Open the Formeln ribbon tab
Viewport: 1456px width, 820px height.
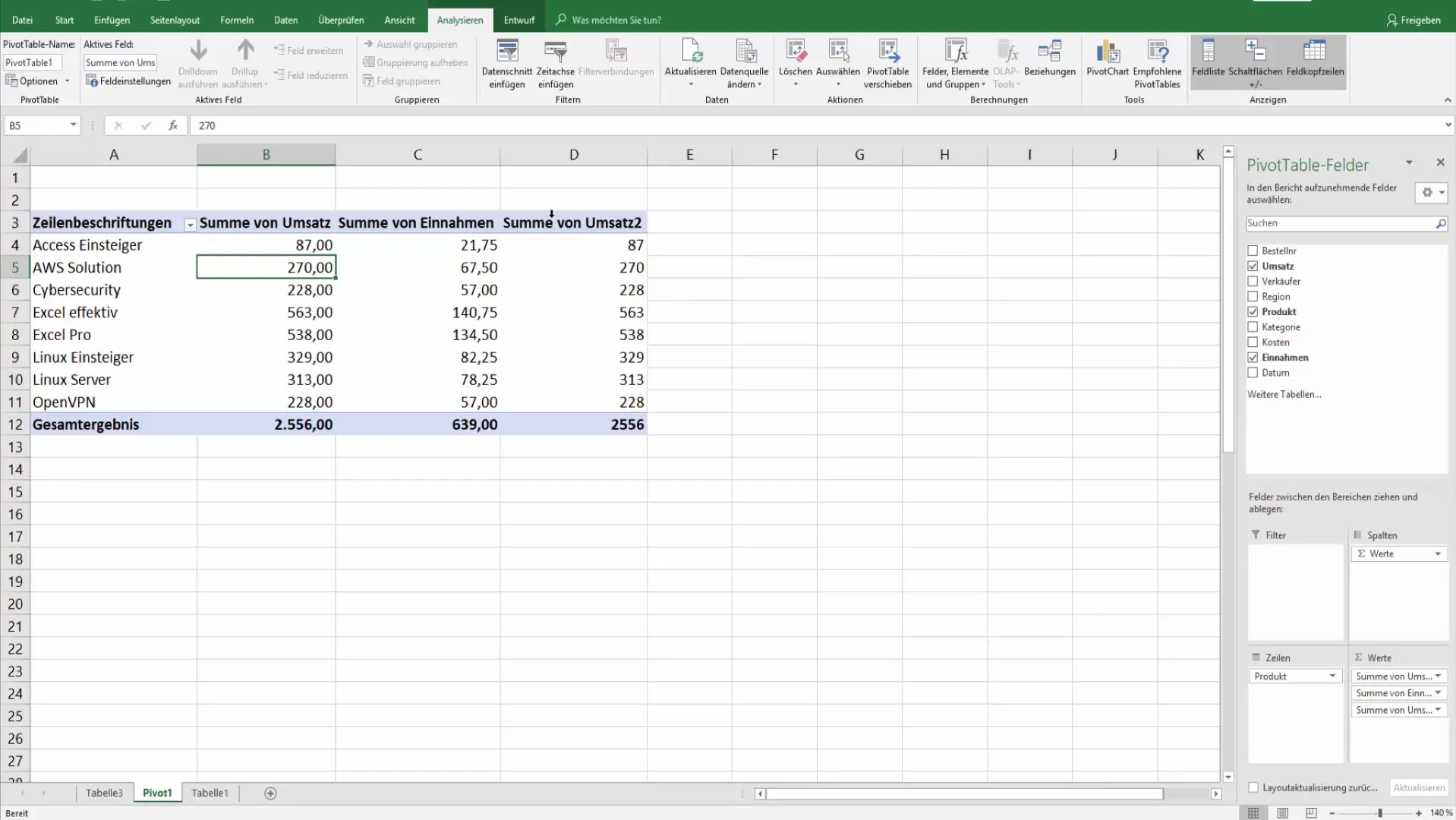pos(237,20)
